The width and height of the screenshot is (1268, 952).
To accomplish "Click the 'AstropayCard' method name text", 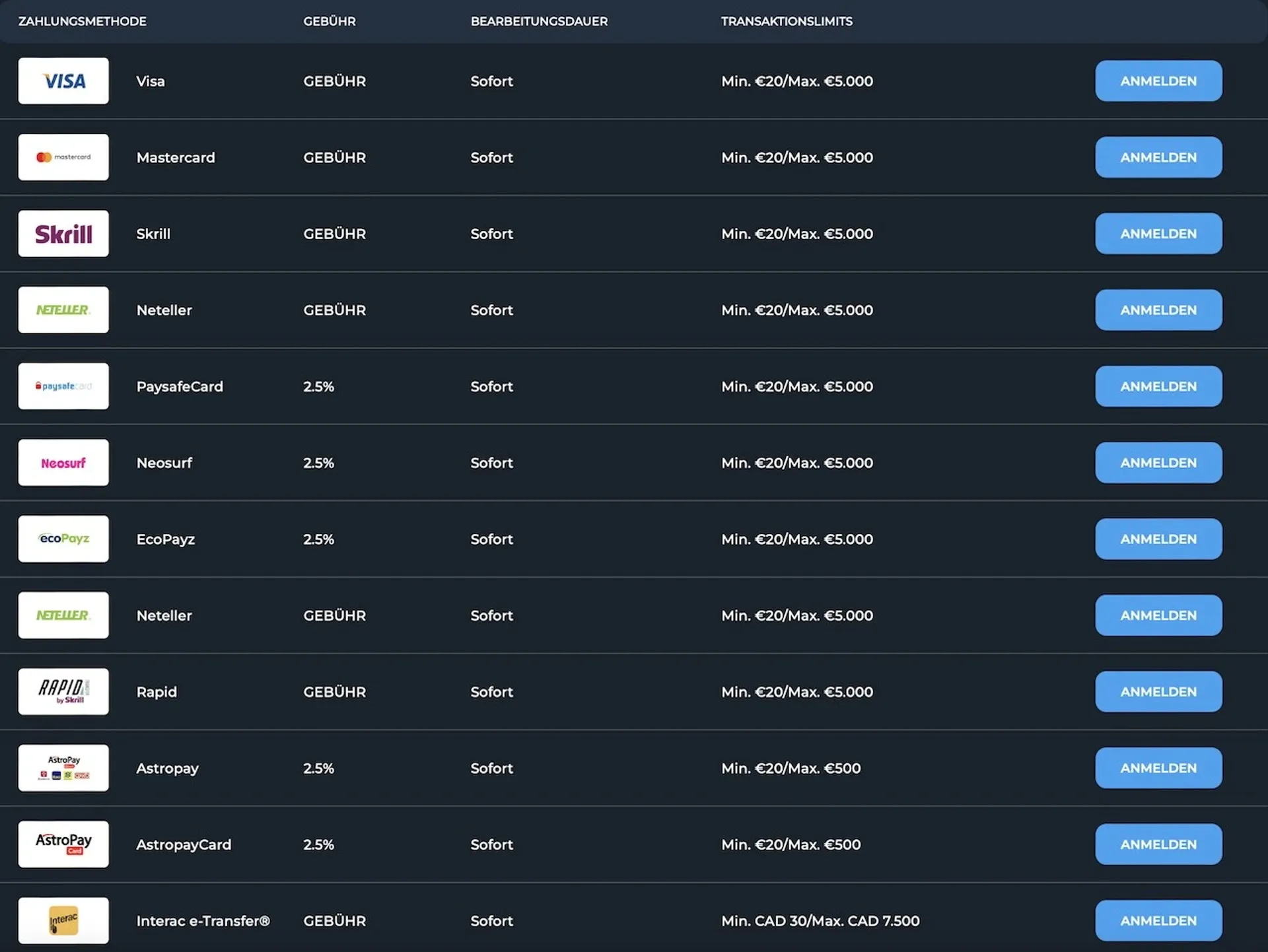I will pos(184,845).
